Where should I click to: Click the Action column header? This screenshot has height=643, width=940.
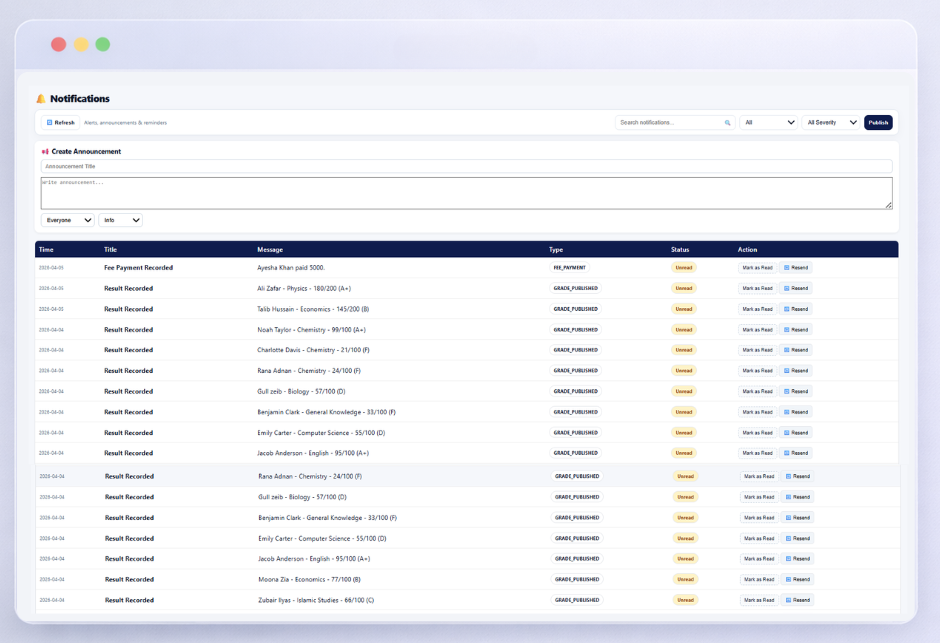click(747, 249)
